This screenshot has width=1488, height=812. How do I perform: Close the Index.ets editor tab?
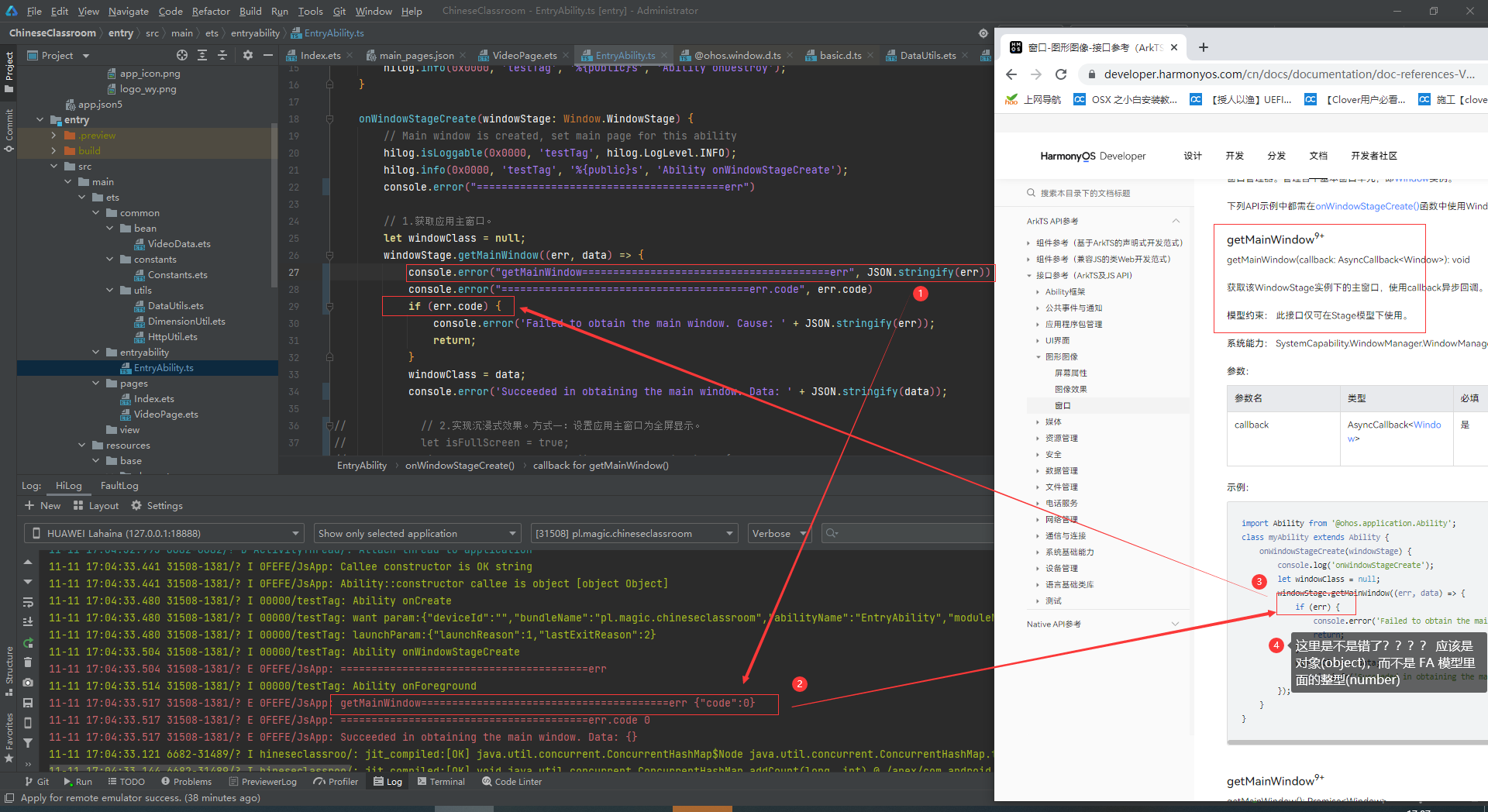(350, 56)
